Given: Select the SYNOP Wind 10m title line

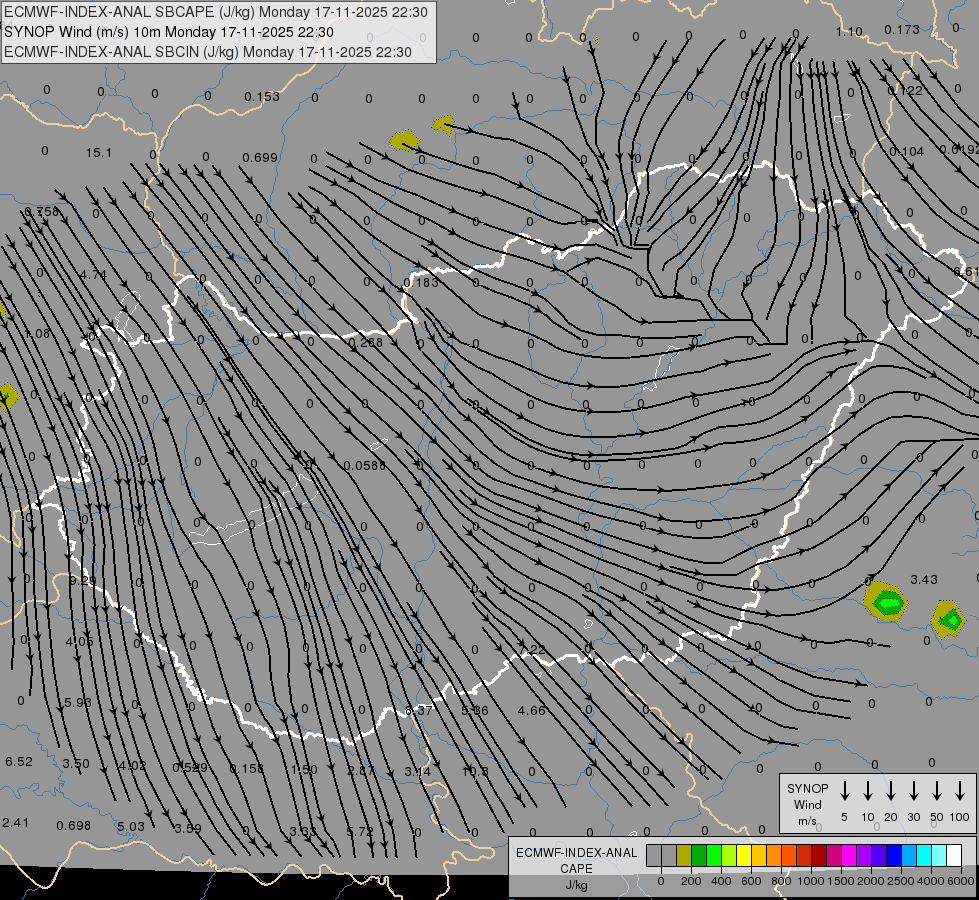Looking at the screenshot, I should 168,32.
